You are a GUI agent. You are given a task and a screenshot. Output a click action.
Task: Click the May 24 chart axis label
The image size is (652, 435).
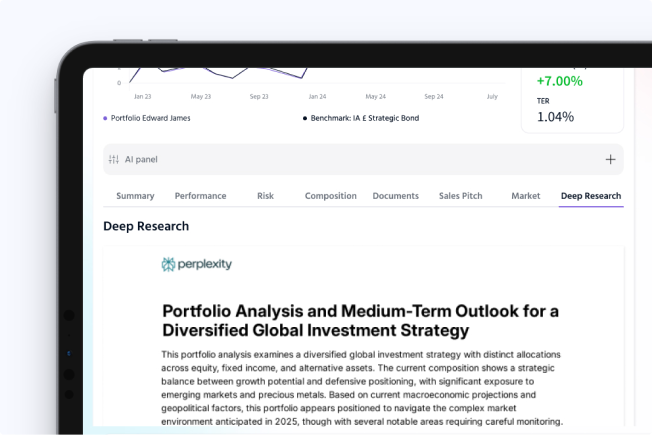375,96
